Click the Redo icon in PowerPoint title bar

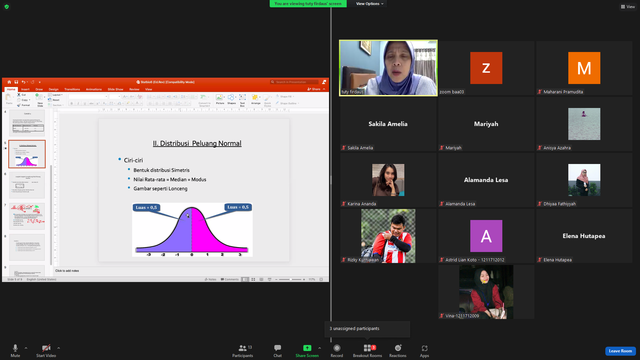click(33, 82)
